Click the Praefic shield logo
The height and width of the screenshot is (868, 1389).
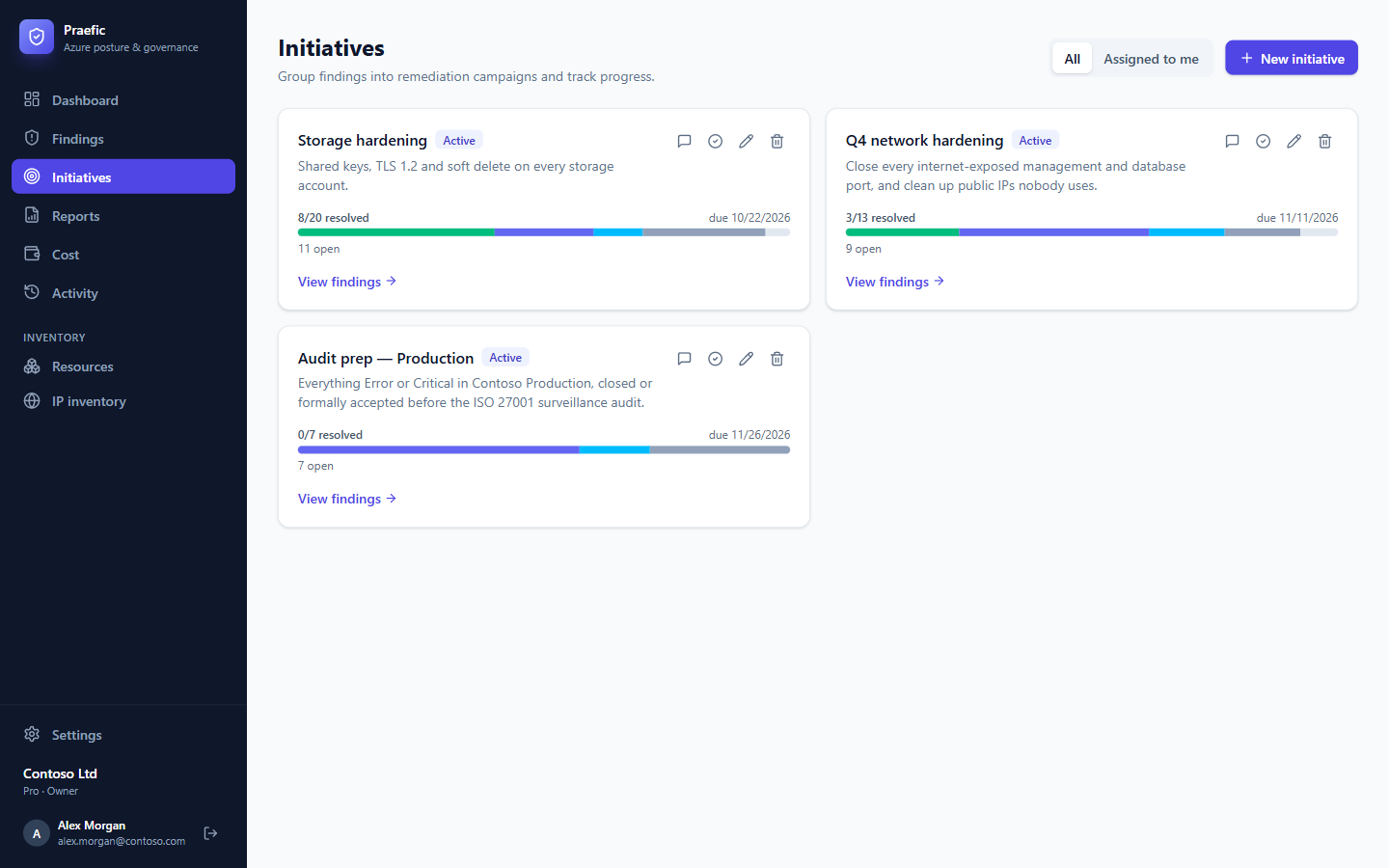(37, 38)
